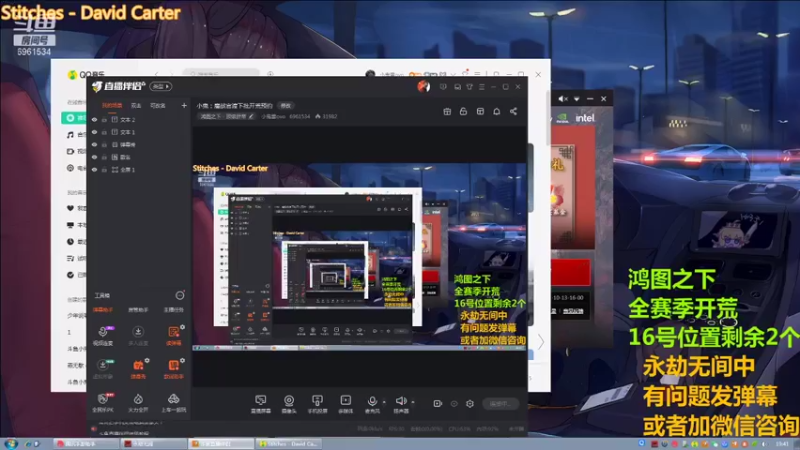Viewport: 800px width, 450px height.
Task: Select the 文本 2 source row
Action: [x=139, y=119]
